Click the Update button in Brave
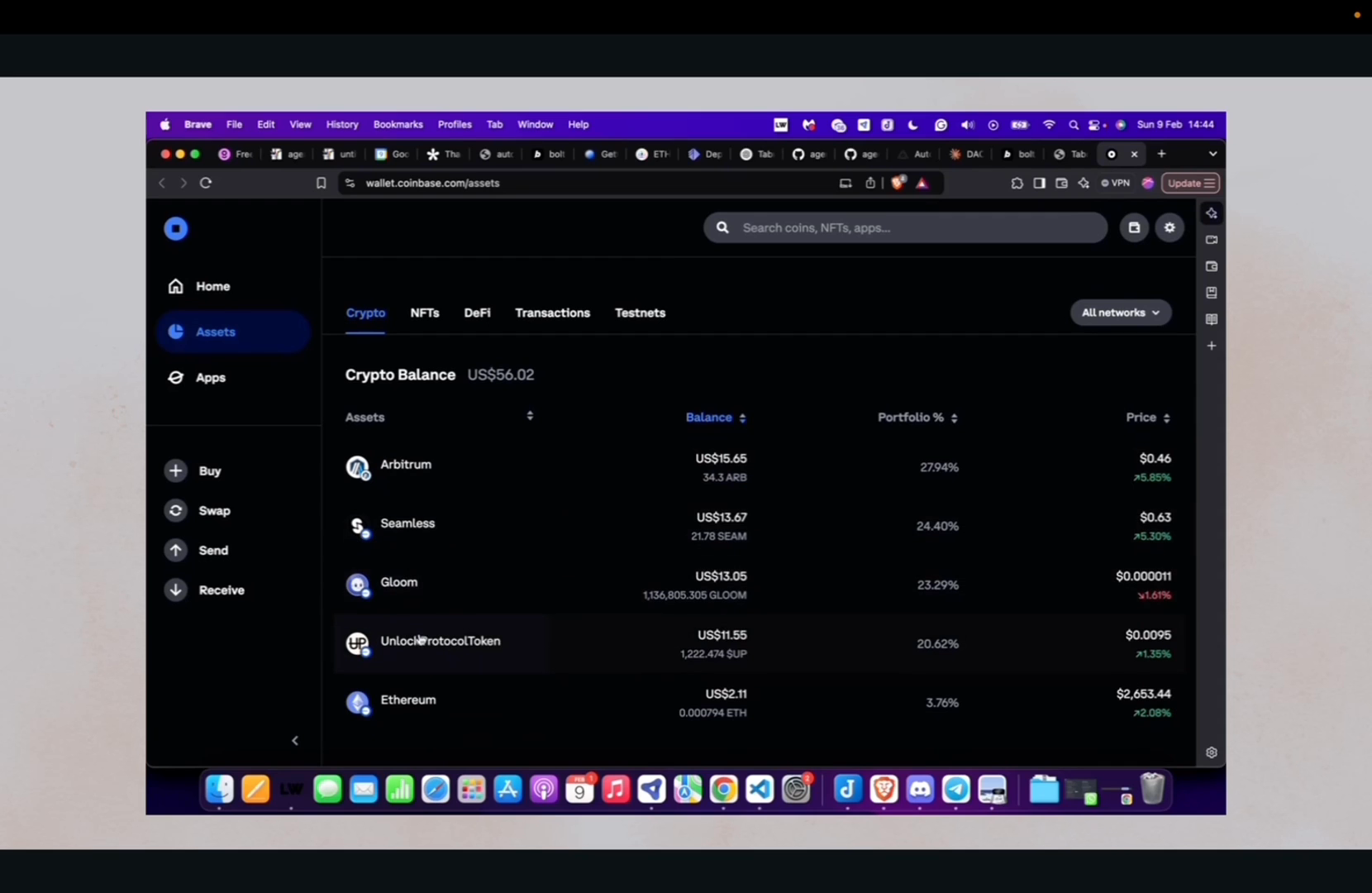This screenshot has width=1372, height=893. point(1190,184)
